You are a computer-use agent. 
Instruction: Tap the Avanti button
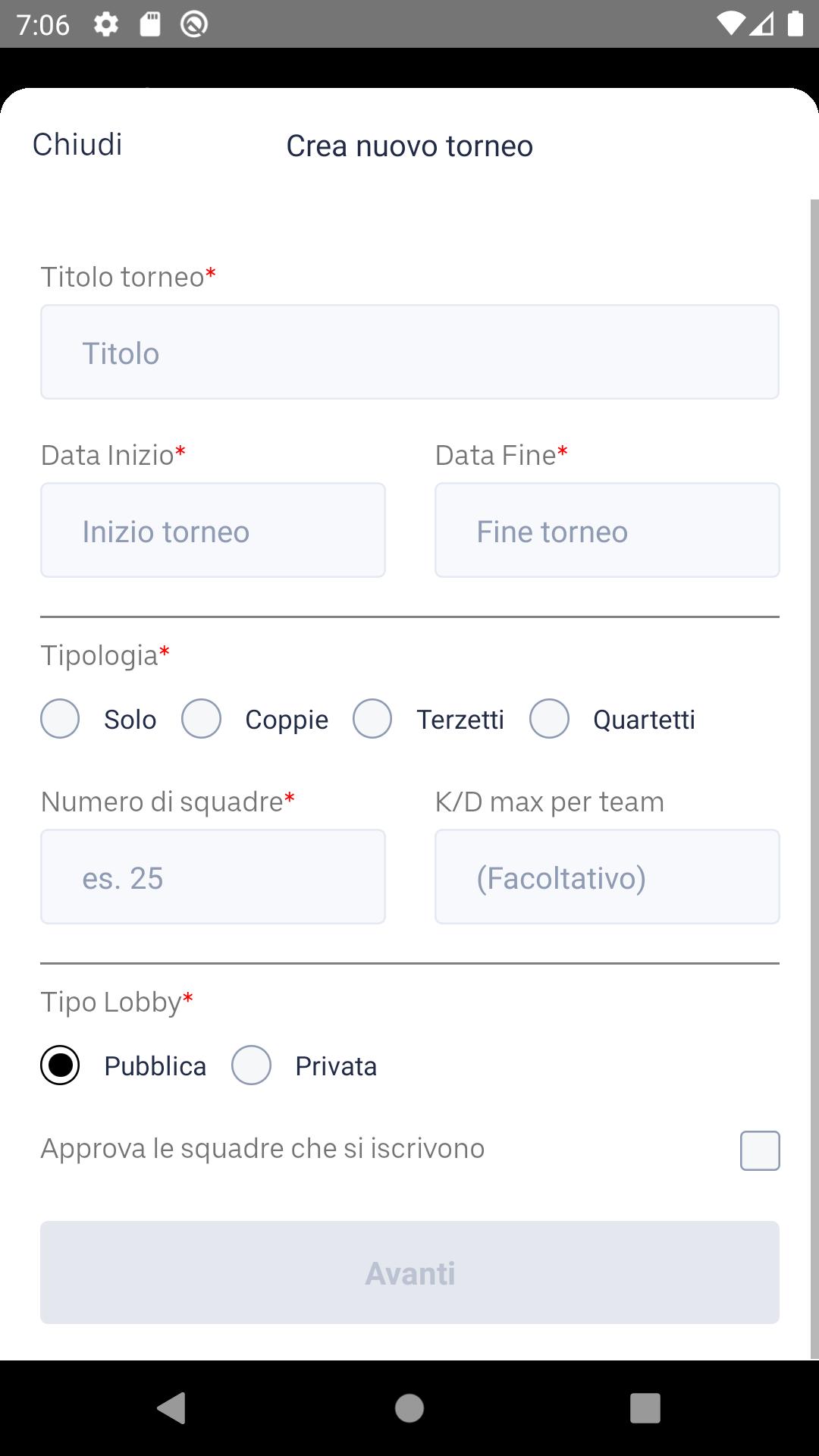click(409, 1272)
